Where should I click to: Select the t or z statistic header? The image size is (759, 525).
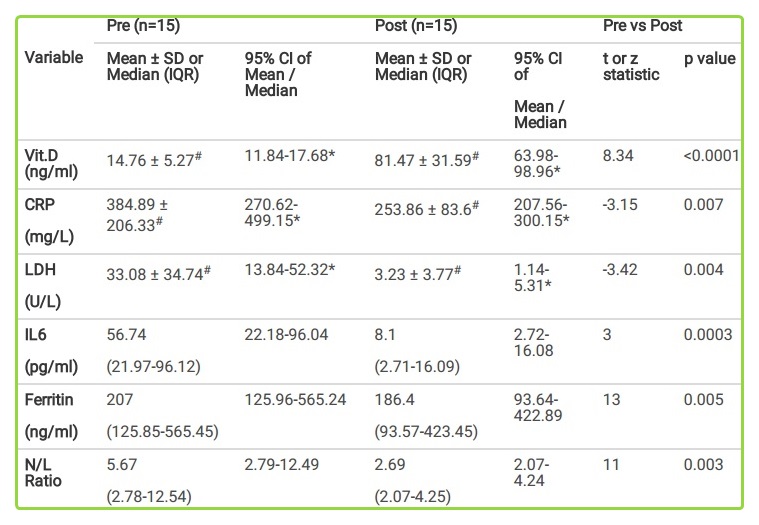coord(632,66)
